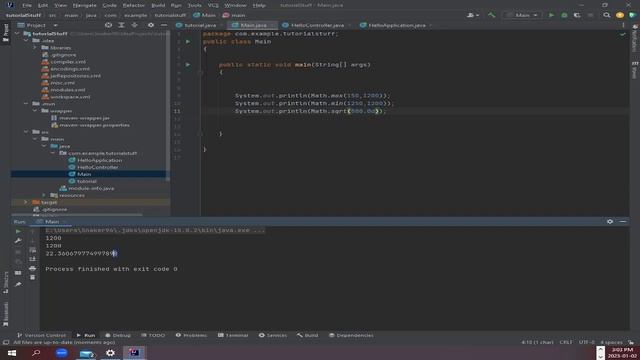Click the print icon in Run console

coord(33,268)
